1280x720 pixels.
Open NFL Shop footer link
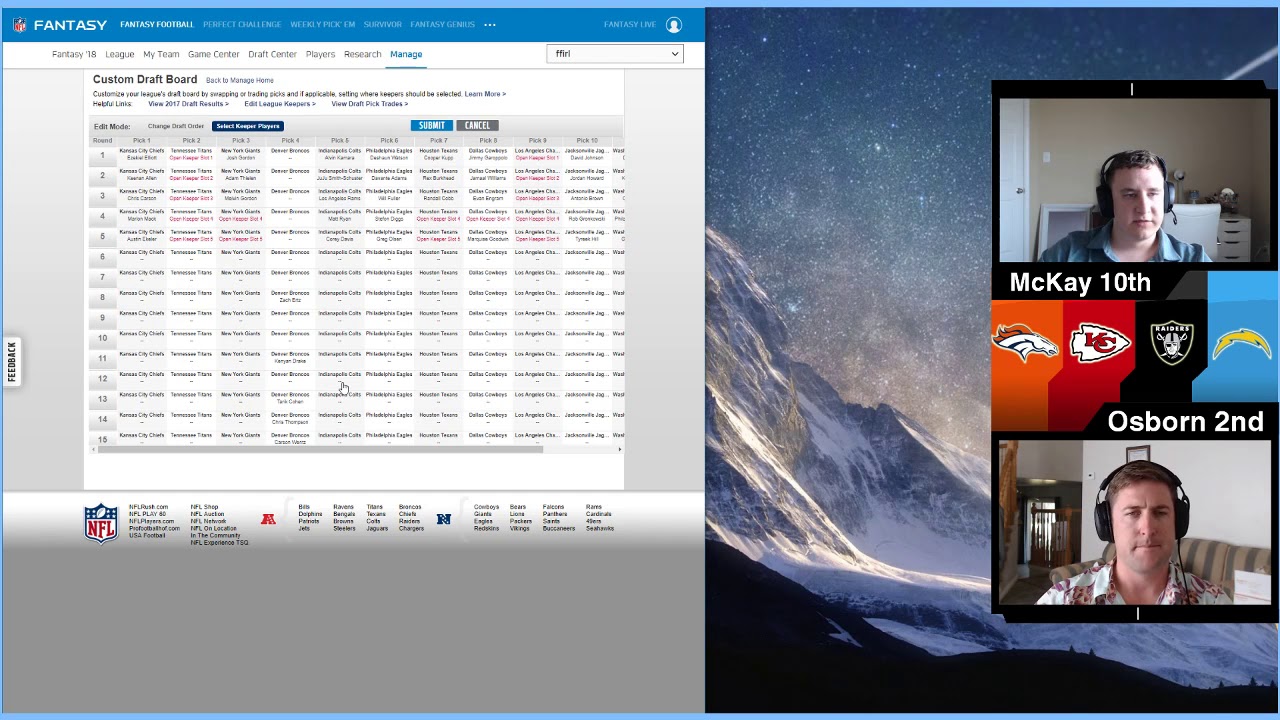[204, 507]
